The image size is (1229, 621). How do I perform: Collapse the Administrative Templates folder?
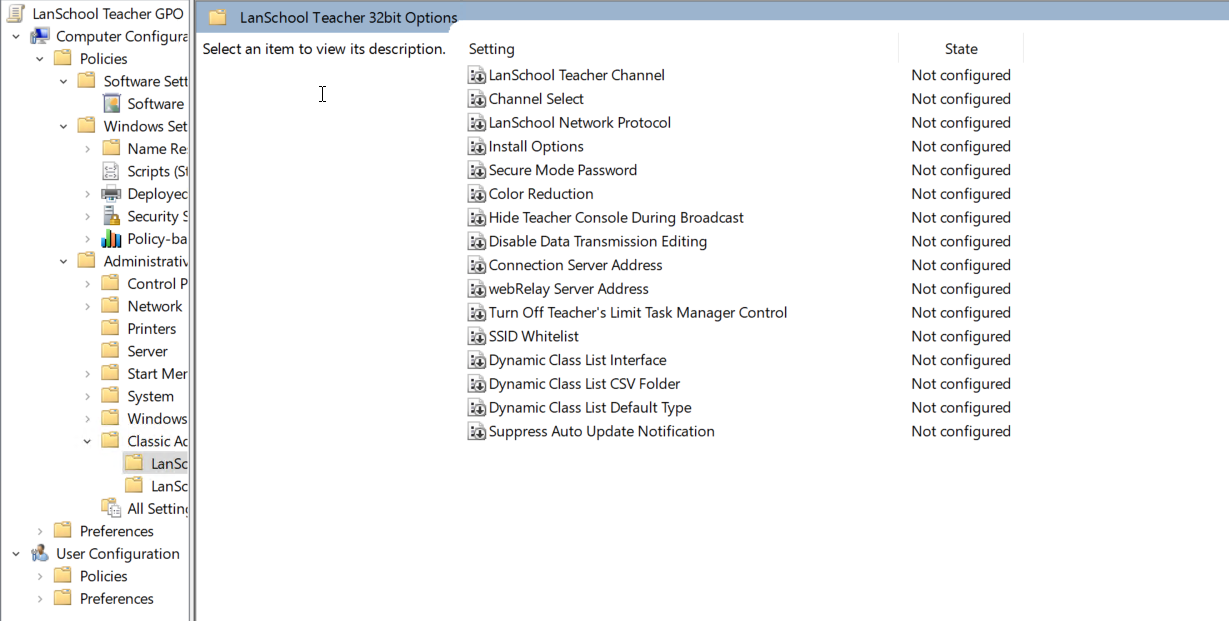click(x=64, y=261)
